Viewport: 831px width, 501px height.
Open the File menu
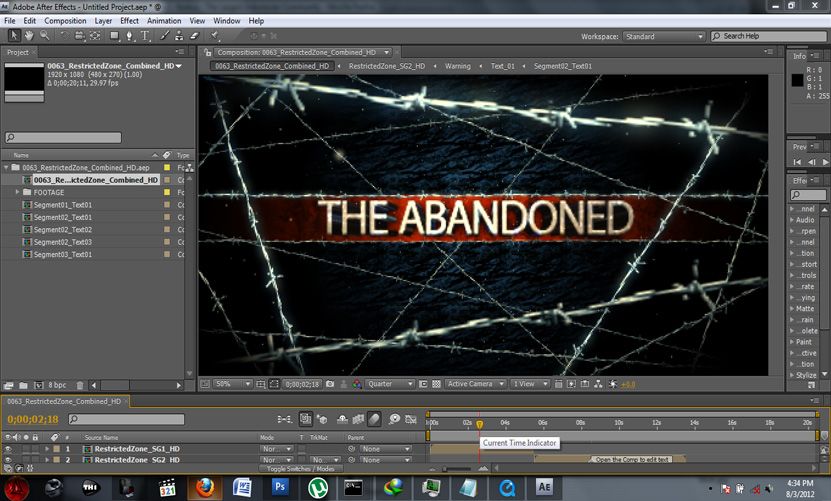point(10,21)
